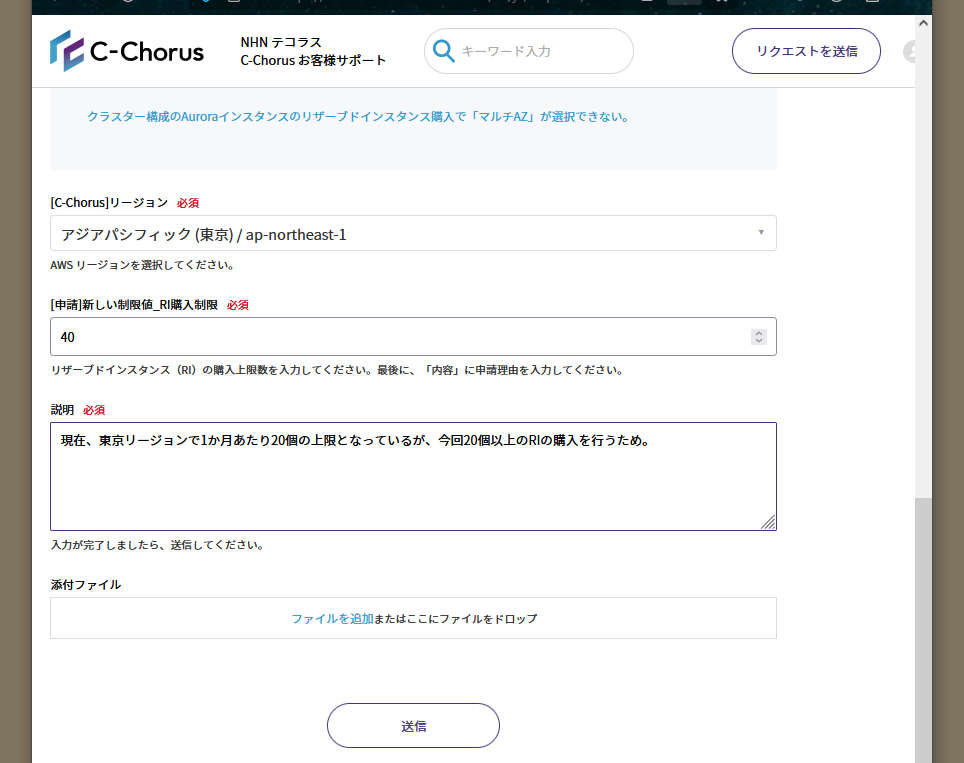Submit the form with 送信 button
This screenshot has width=964, height=763.
(x=413, y=726)
